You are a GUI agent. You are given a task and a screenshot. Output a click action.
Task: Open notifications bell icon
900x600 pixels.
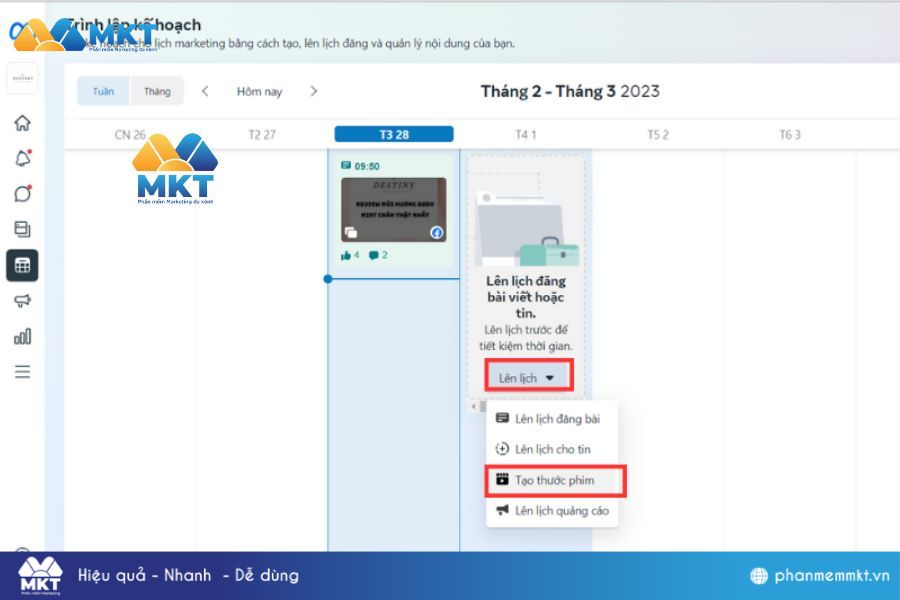click(22, 158)
